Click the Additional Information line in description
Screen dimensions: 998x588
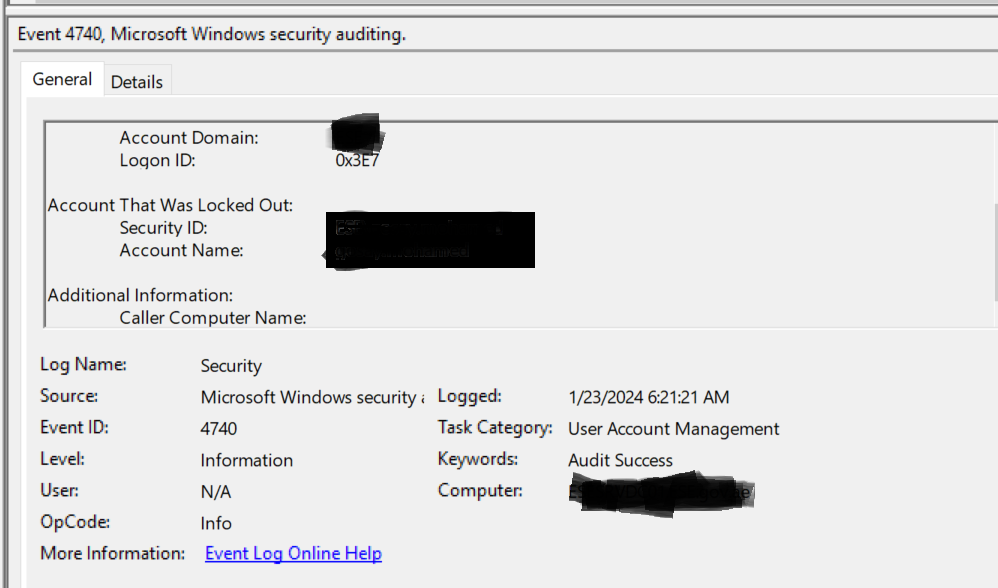[140, 295]
